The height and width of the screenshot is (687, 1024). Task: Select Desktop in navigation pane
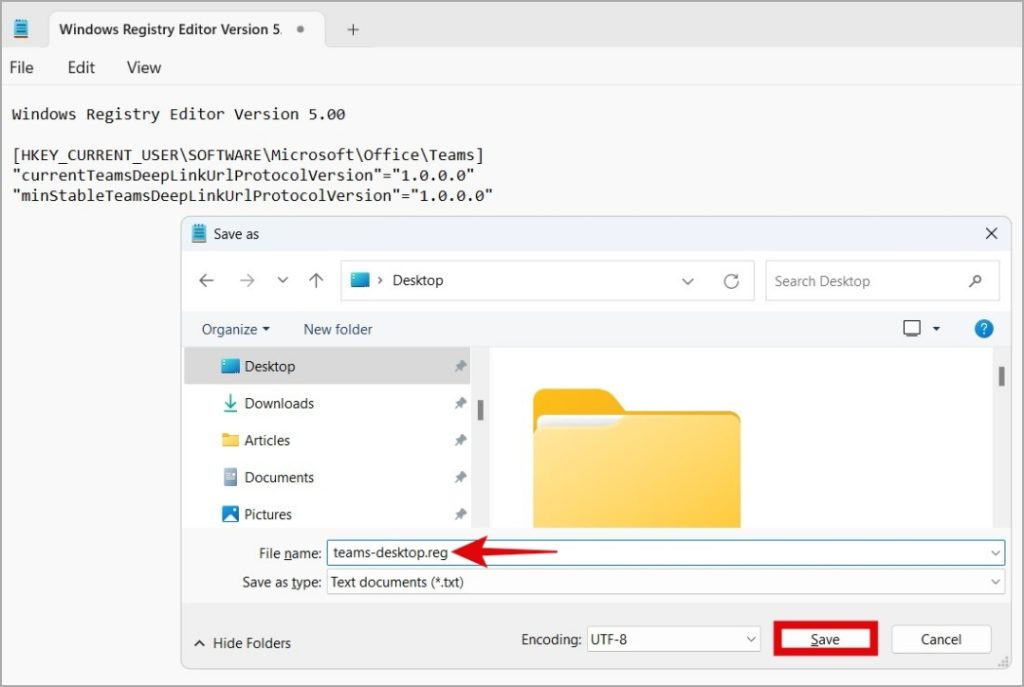(327, 366)
